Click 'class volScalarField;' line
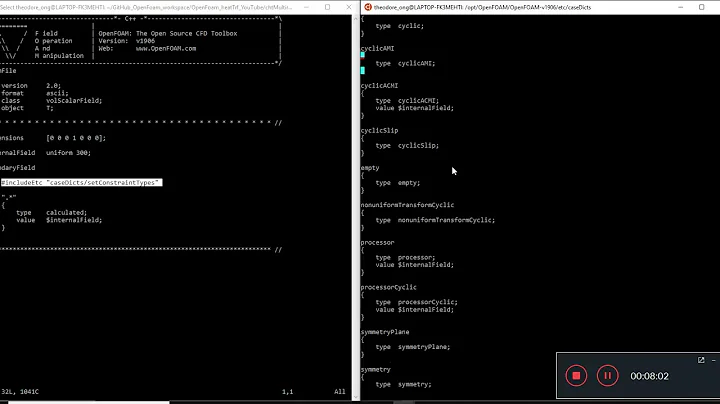This screenshot has width=720, height=404. (51, 101)
